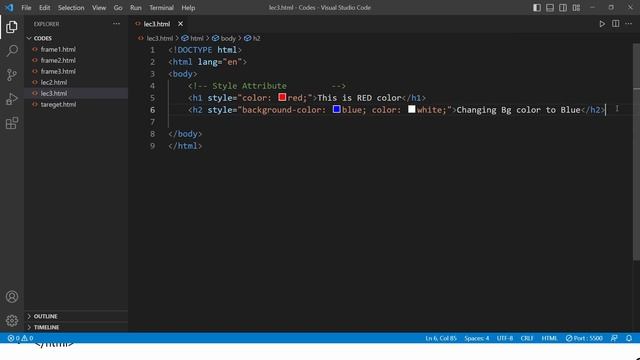Open the Explorer view icon

coord(12,27)
